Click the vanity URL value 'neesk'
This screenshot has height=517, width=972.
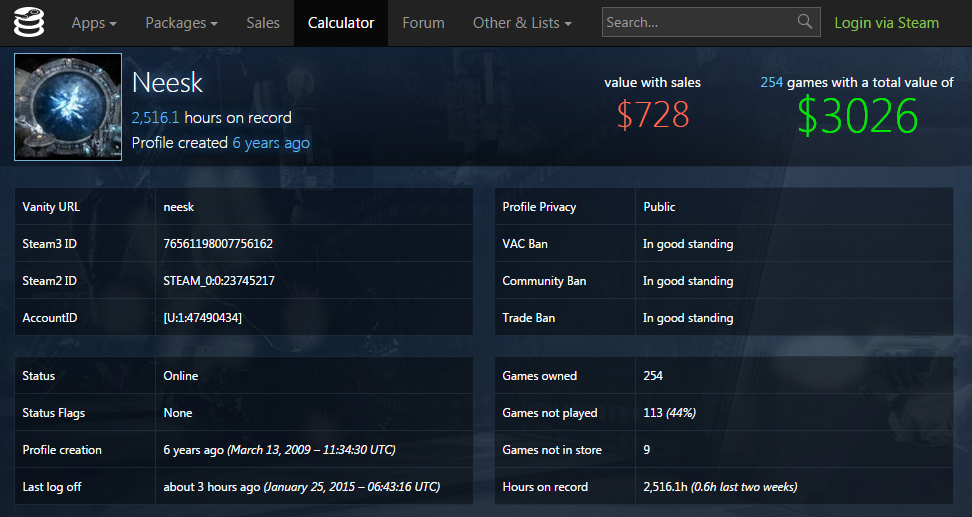(179, 207)
